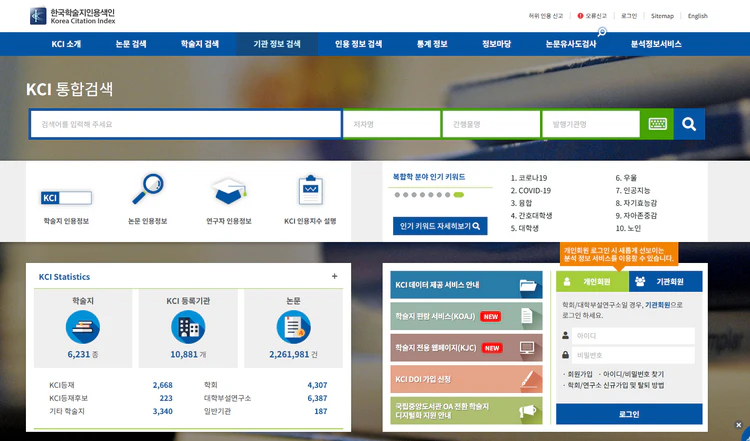The width and height of the screenshot is (750, 441).
Task: Click 대학부설연구소 count 6,387
Action: 317,398
